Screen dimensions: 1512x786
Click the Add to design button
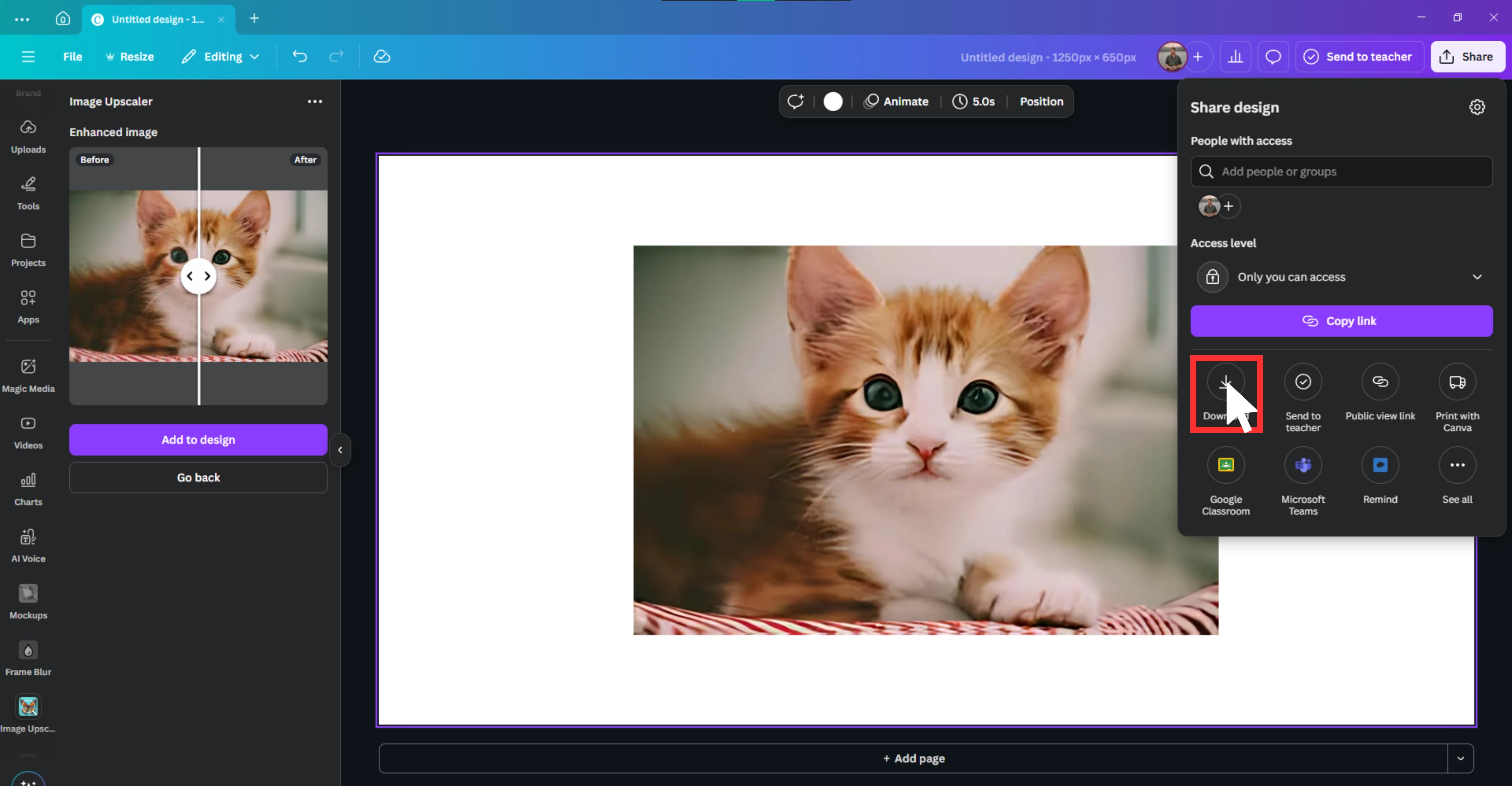[x=198, y=439]
